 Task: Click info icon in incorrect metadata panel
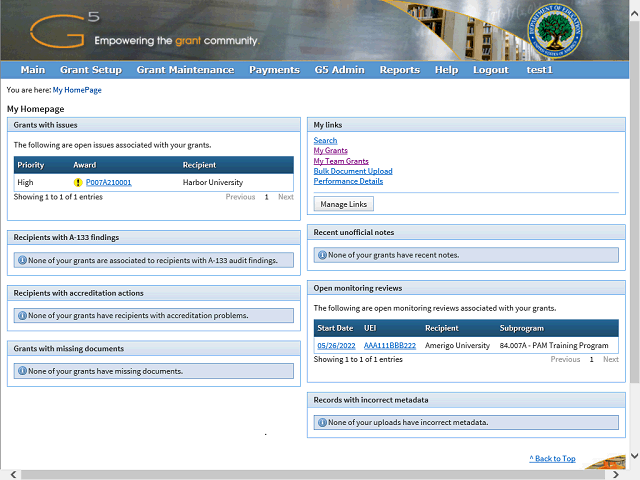322,422
